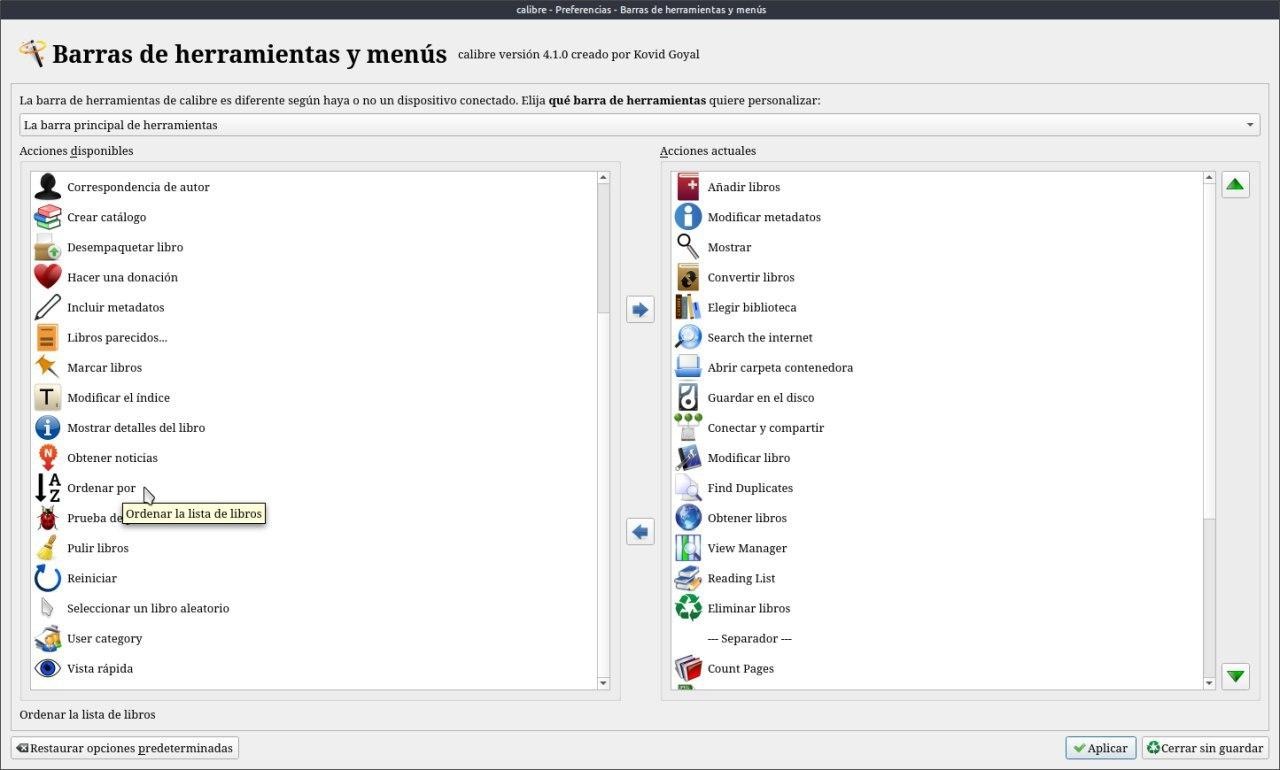Click the Libros parecidos orange book icon
Image resolution: width=1280 pixels, height=770 pixels.
47,337
